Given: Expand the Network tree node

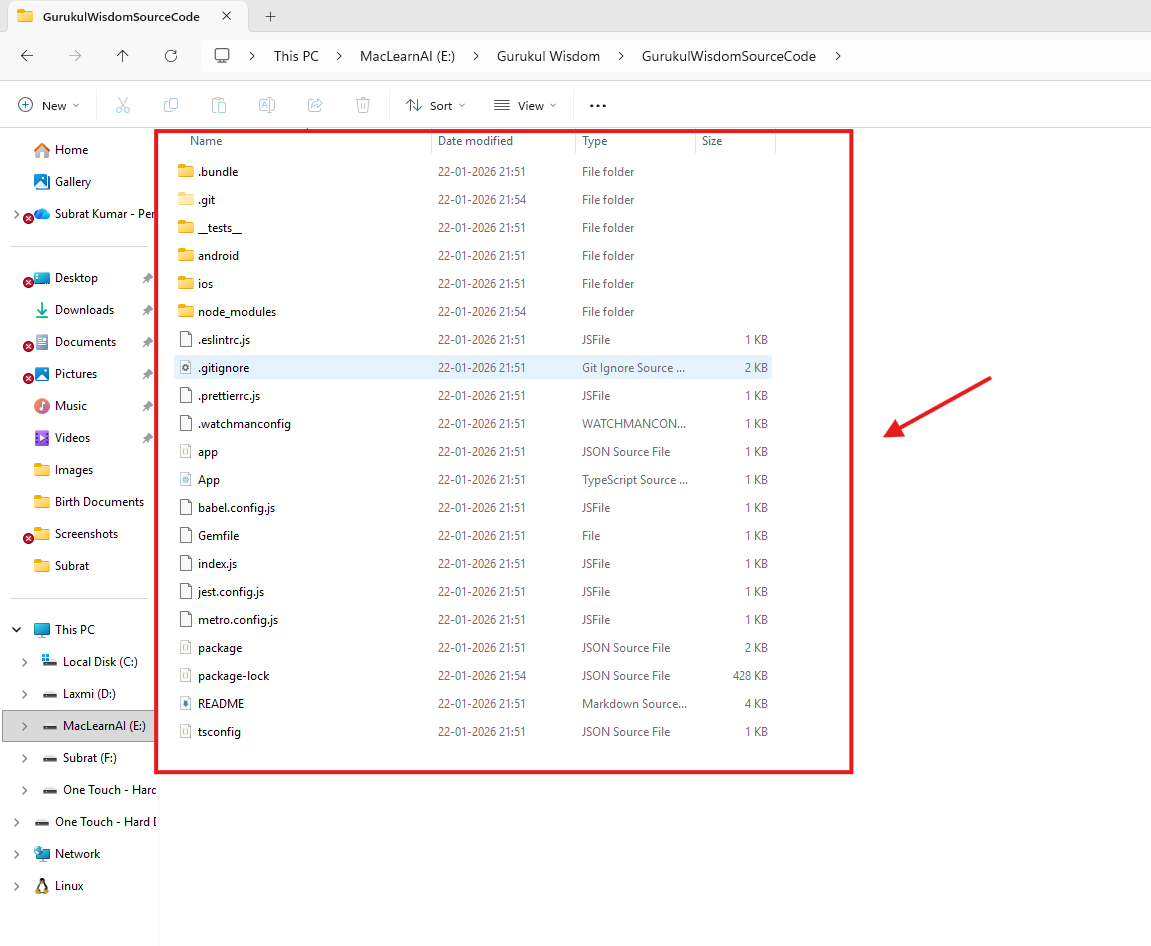Looking at the screenshot, I should (16, 854).
